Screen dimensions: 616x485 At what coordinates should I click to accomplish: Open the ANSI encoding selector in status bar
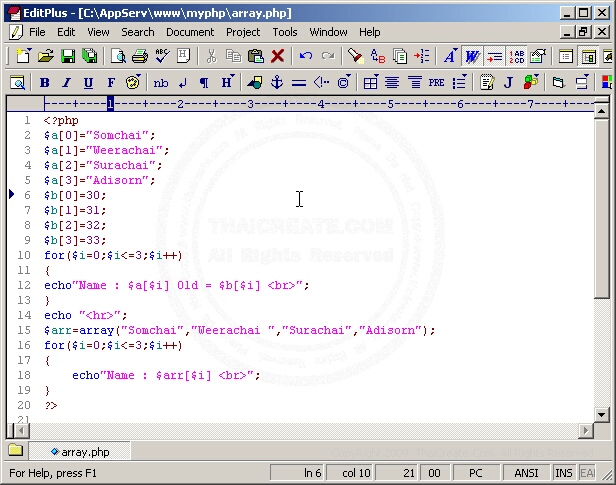click(x=527, y=473)
